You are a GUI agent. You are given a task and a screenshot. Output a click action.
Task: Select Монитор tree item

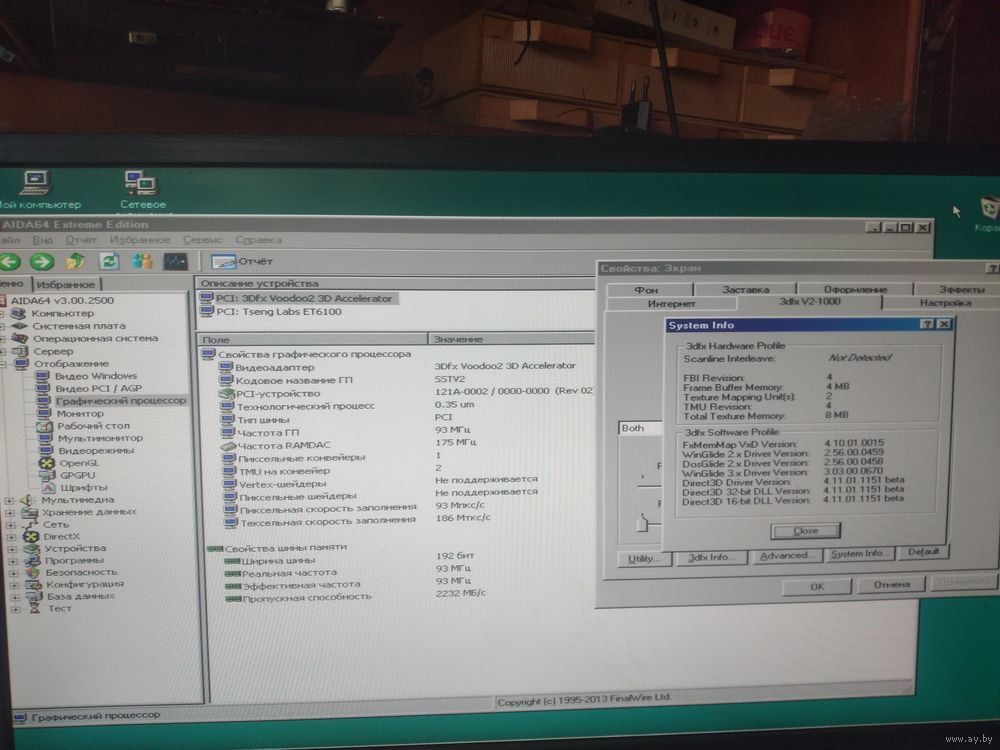click(x=80, y=414)
